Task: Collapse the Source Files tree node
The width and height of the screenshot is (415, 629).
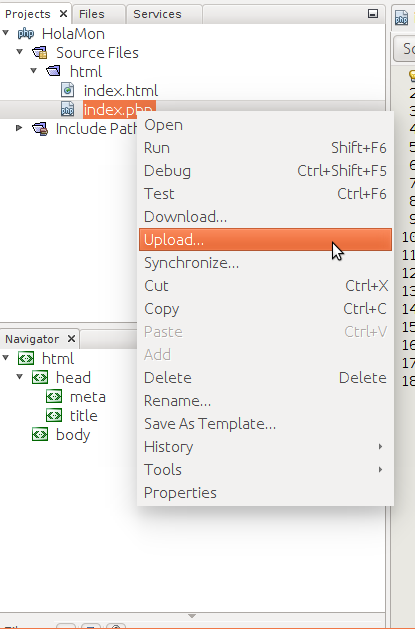Action: point(20,52)
